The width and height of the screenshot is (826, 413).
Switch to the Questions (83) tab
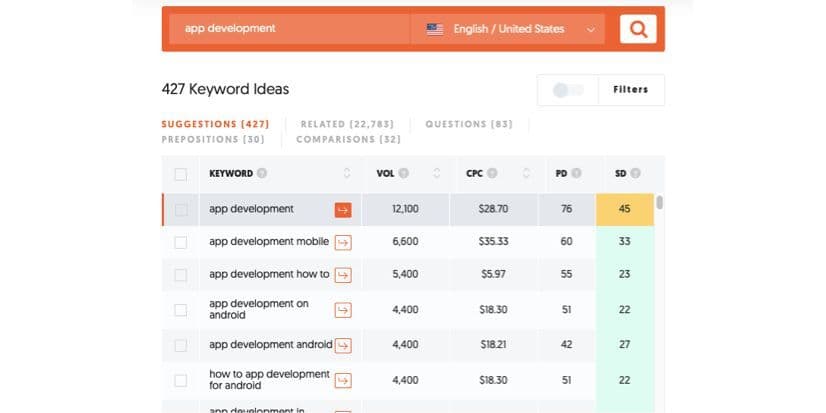468,124
